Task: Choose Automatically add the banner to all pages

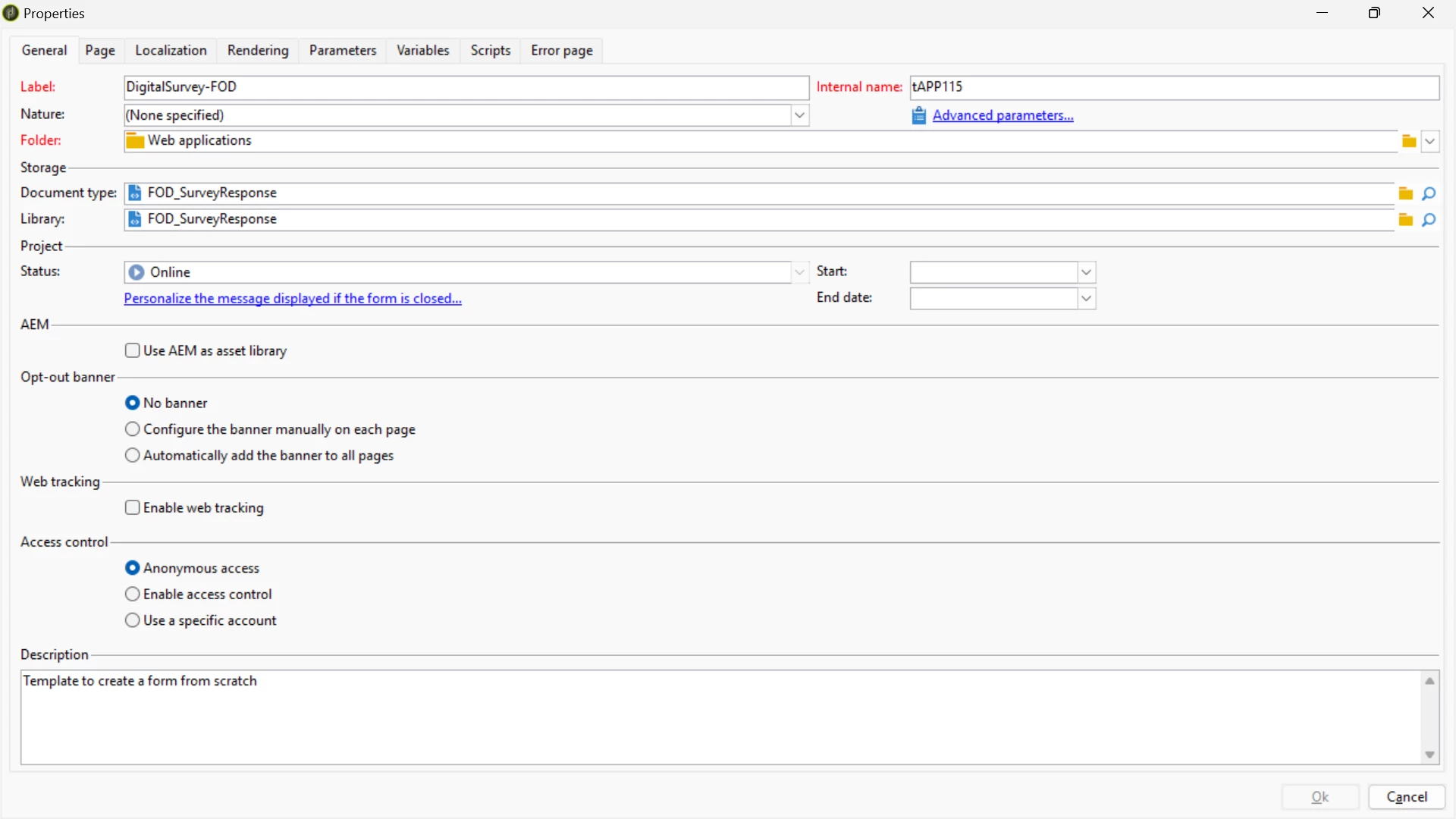Action: pos(133,455)
